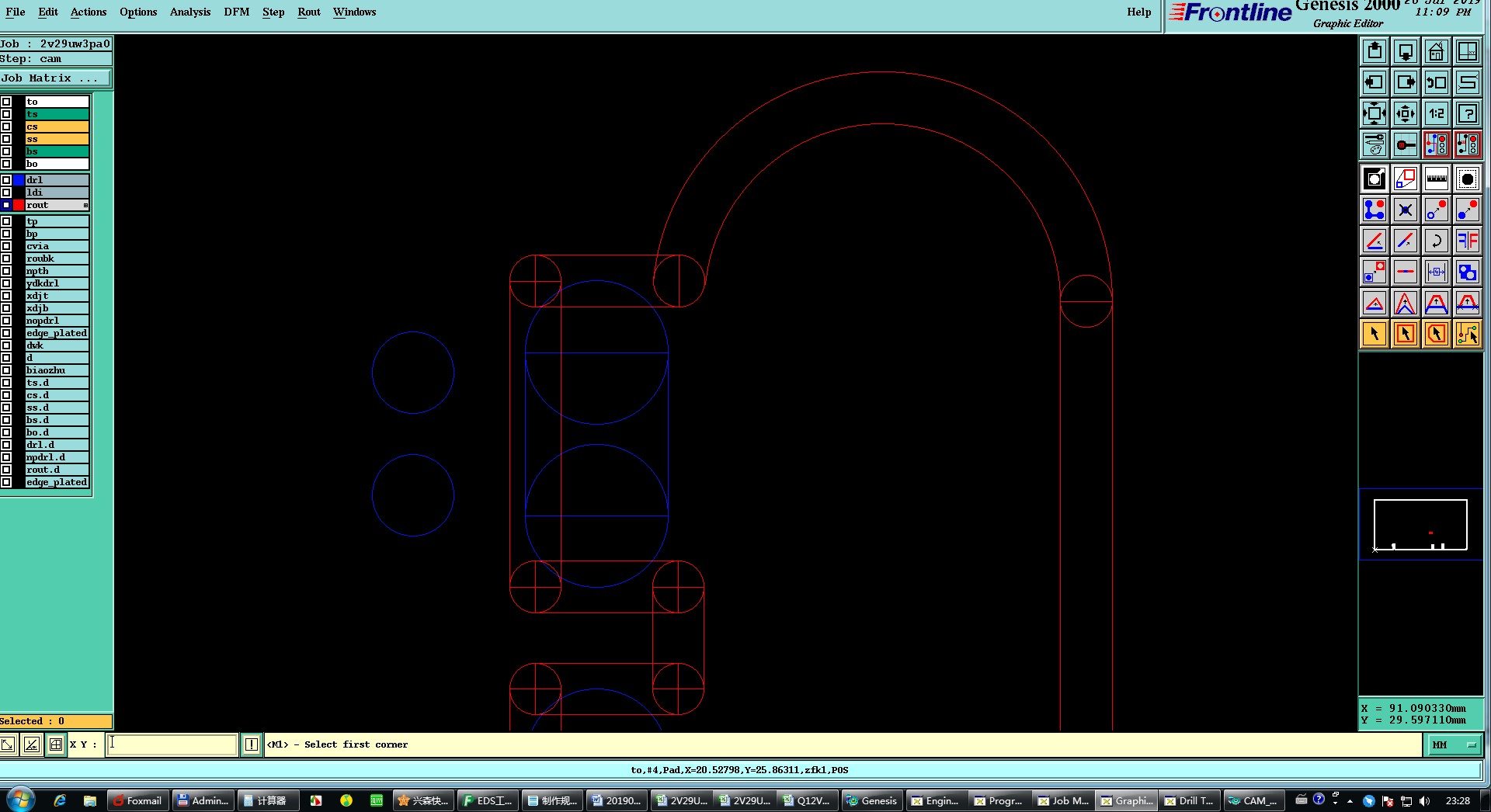
Task: Open the Help menu
Action: coord(1139,12)
